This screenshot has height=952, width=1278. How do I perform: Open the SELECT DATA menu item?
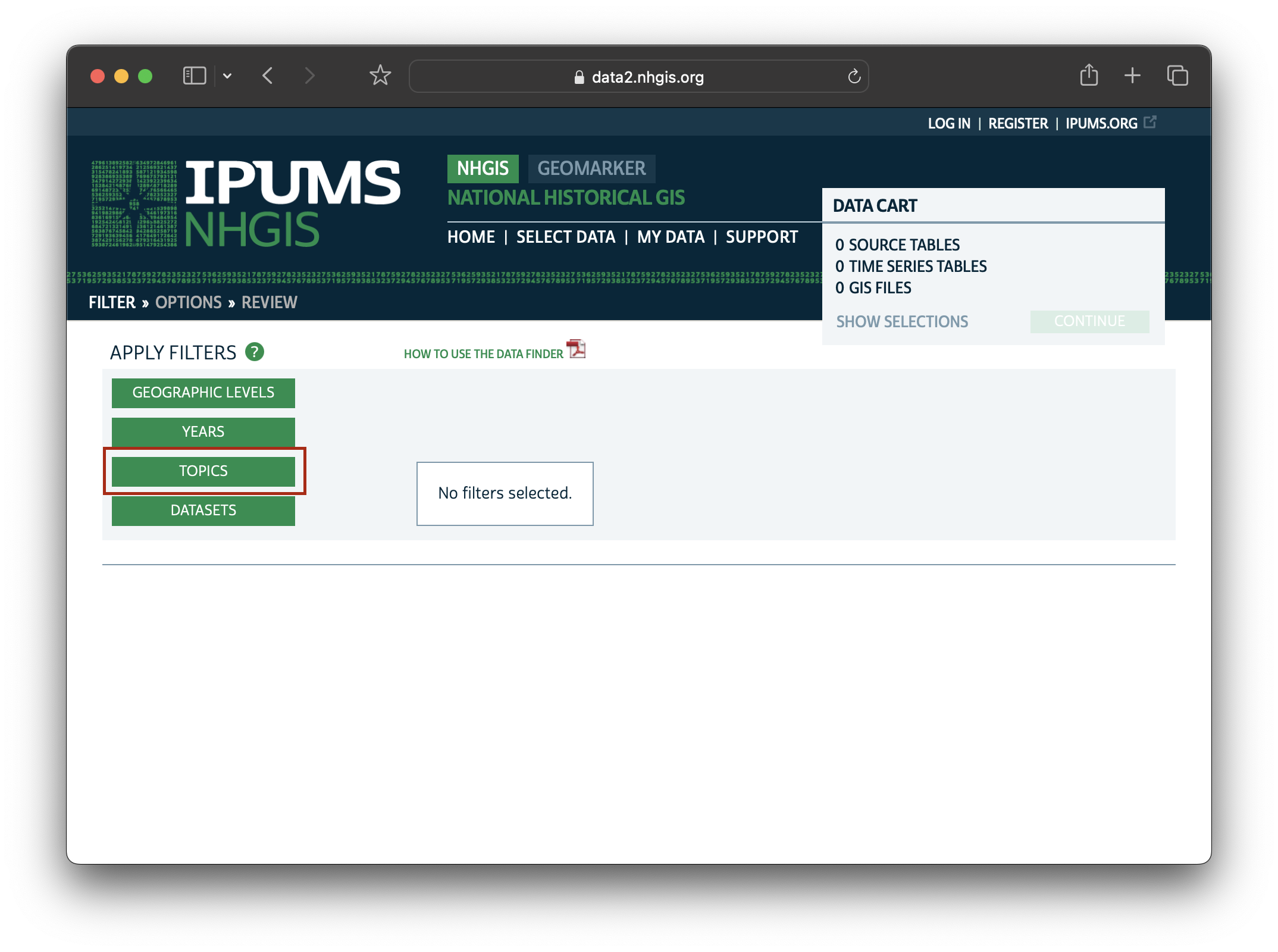566,237
